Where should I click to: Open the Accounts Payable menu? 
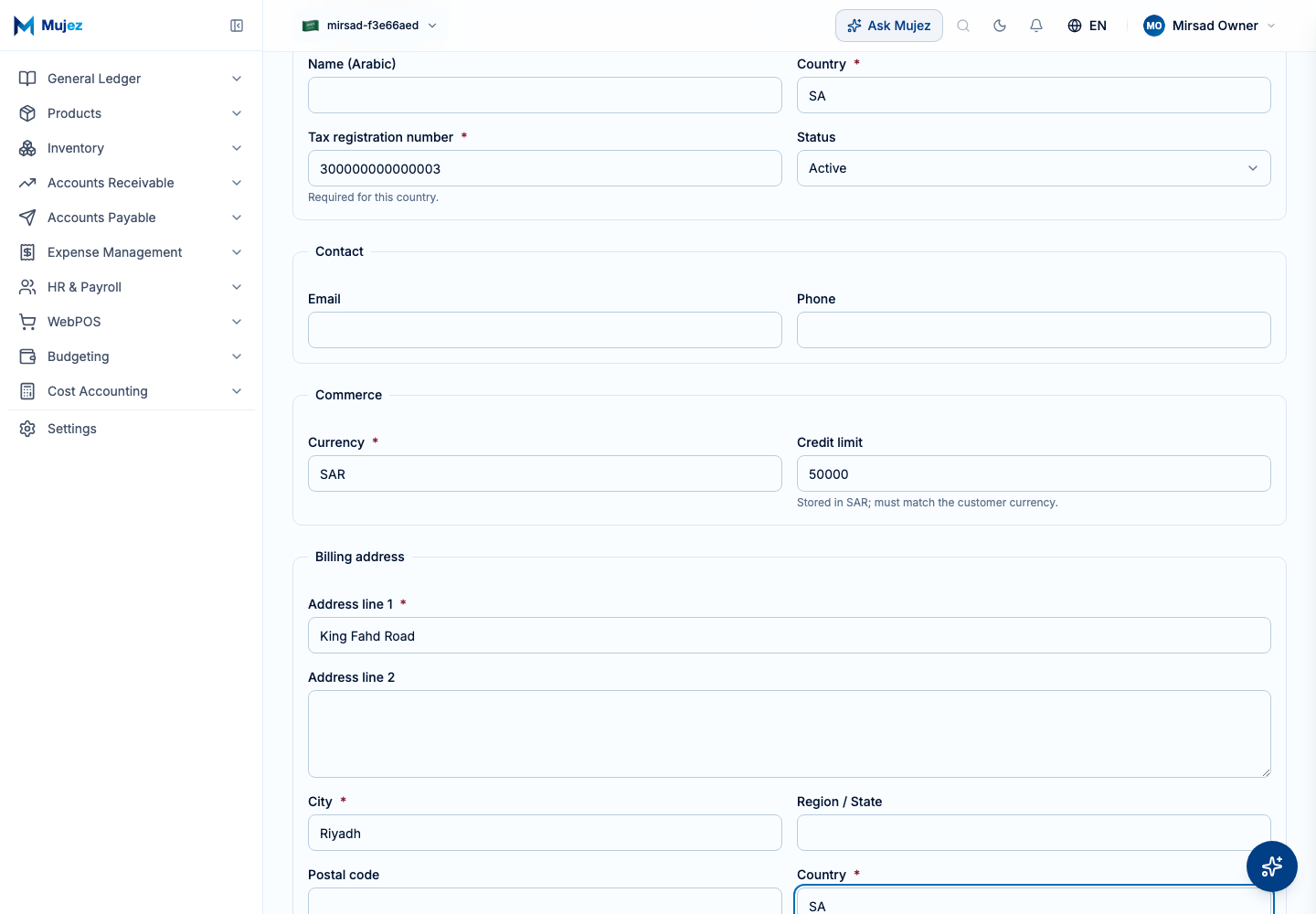tap(131, 218)
